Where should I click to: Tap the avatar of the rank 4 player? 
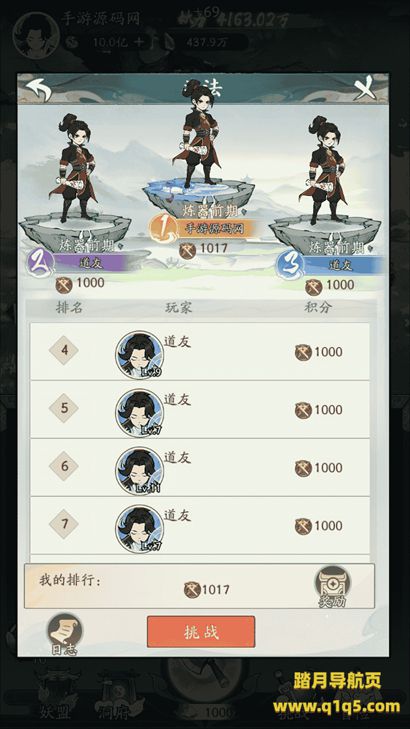(x=139, y=355)
